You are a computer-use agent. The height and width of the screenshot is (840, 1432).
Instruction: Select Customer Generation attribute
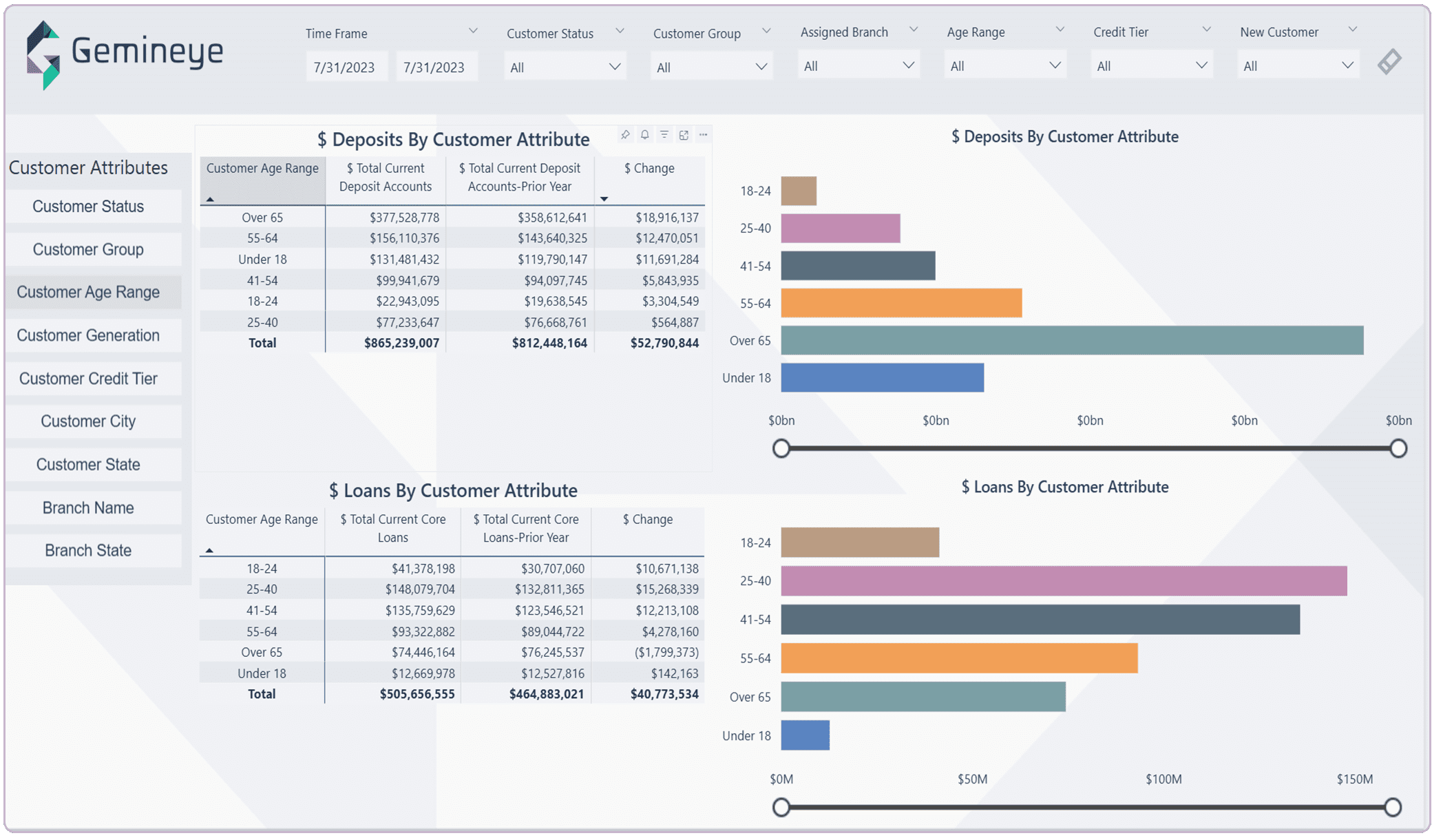(88, 335)
